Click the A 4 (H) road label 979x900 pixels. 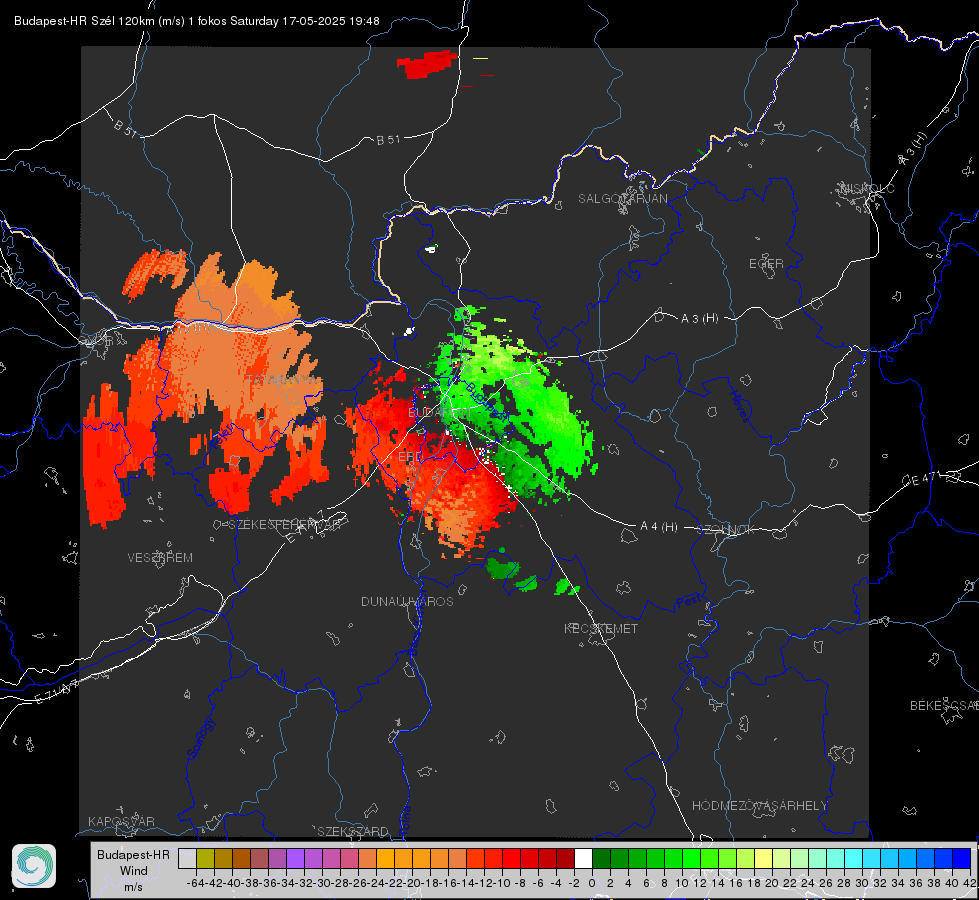(659, 527)
